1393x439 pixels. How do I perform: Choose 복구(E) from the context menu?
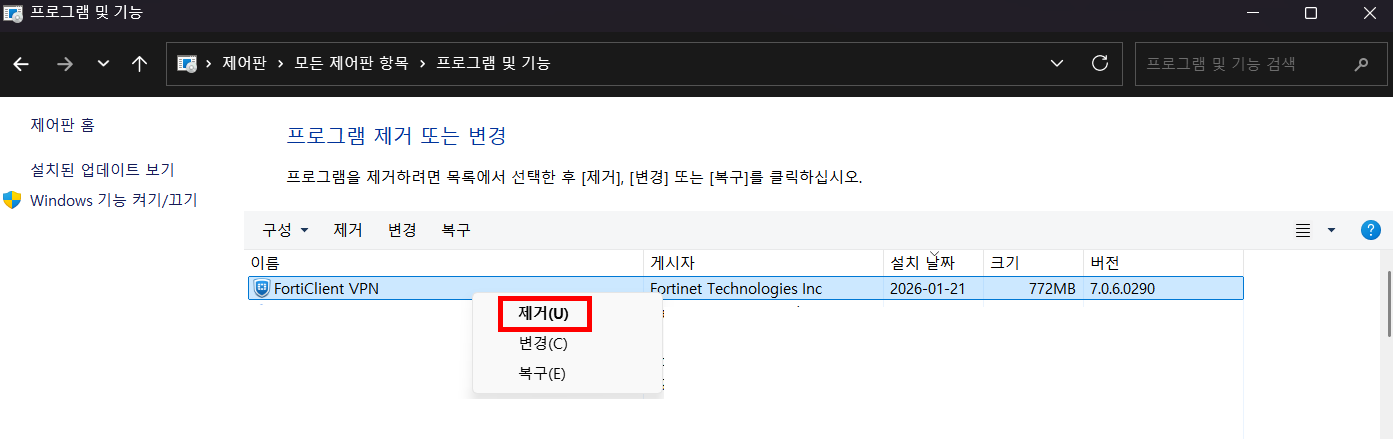click(x=542, y=374)
